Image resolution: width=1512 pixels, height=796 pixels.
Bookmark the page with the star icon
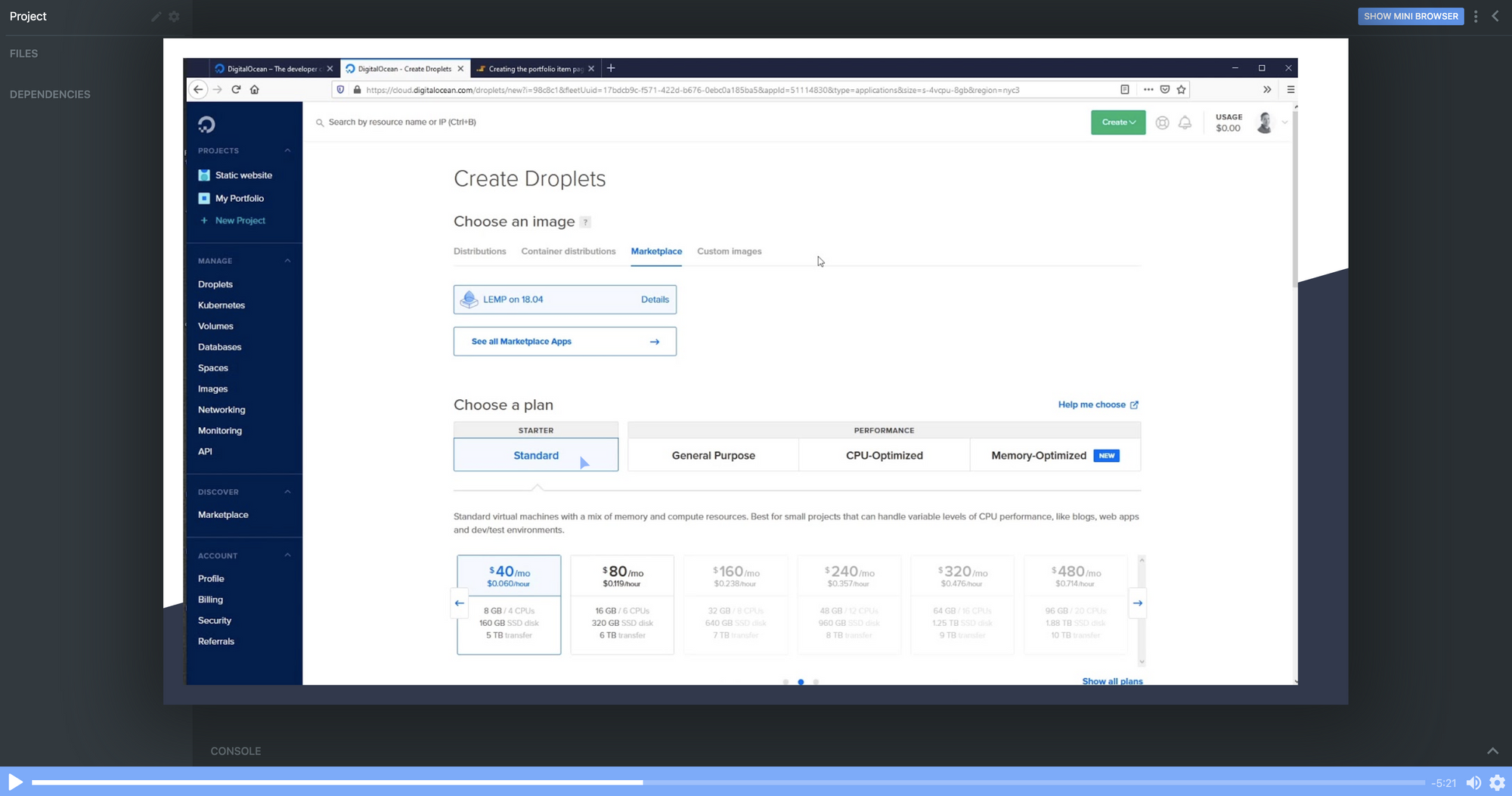pos(1182,89)
